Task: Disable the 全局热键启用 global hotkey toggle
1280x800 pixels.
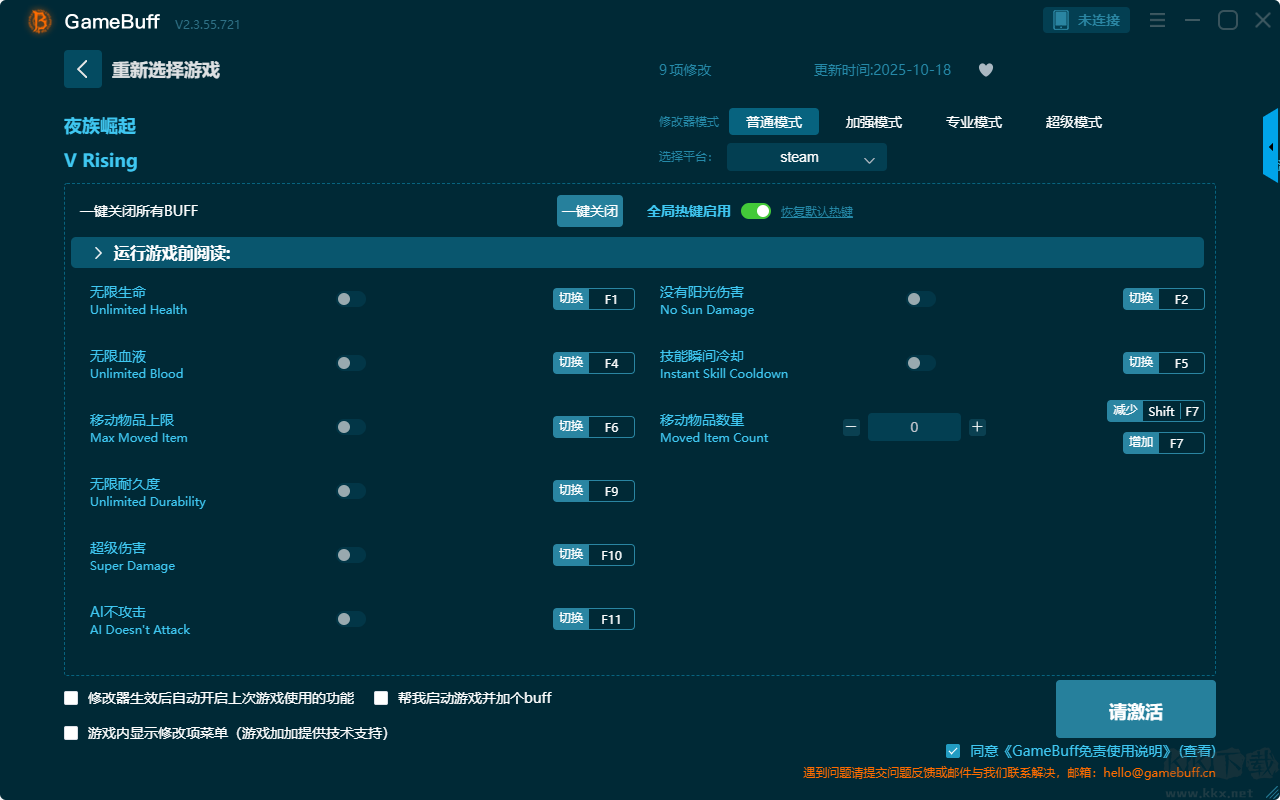Action: [756, 211]
